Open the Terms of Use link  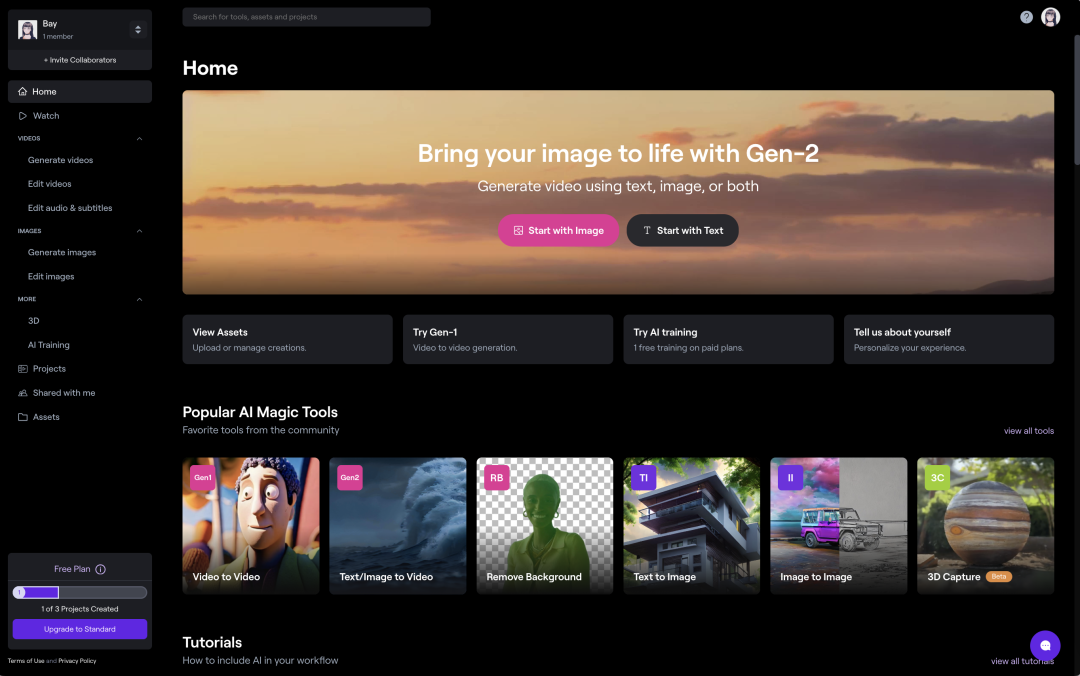(x=26, y=661)
